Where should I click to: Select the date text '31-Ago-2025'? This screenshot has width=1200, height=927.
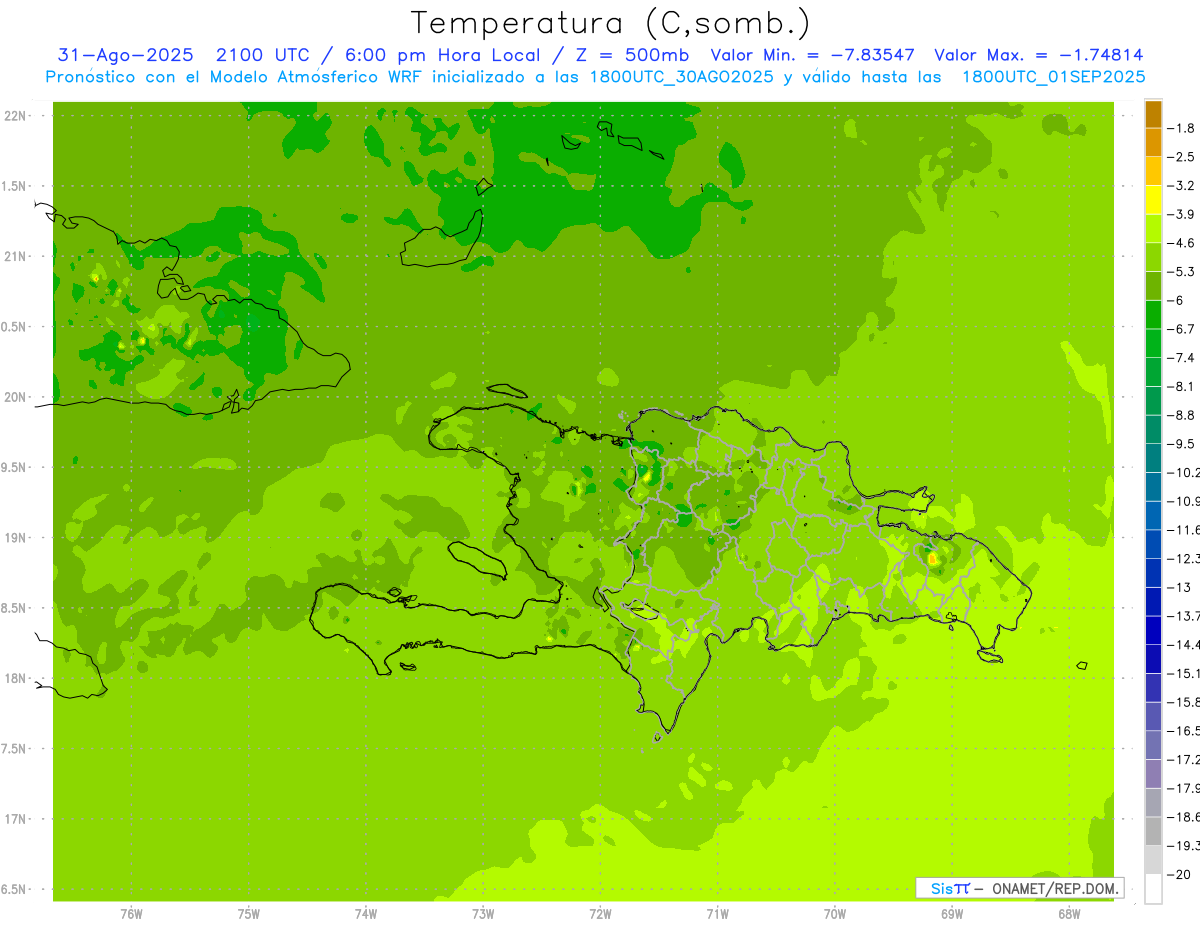(x=126, y=55)
